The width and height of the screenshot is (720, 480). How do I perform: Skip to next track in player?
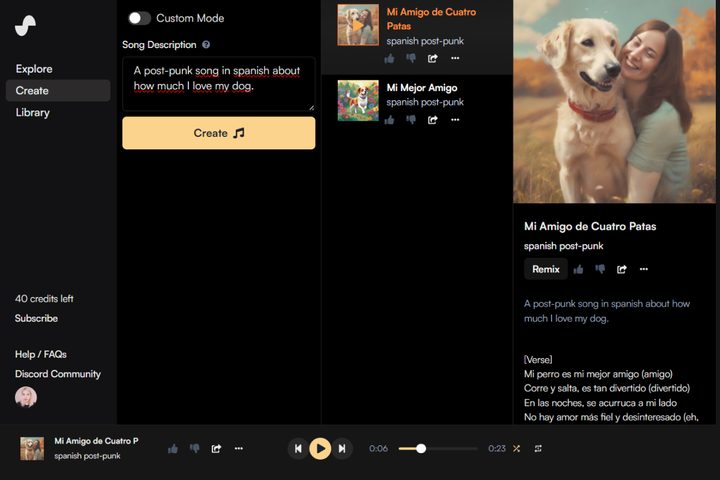[342, 449]
